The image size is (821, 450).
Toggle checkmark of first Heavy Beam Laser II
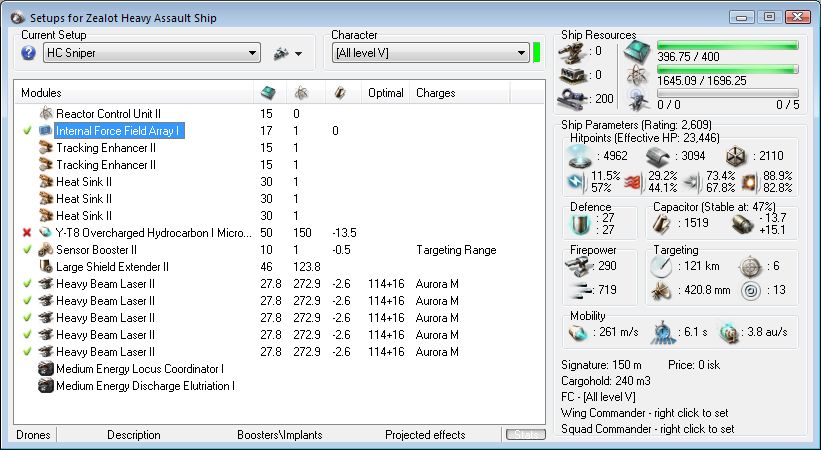[27, 283]
